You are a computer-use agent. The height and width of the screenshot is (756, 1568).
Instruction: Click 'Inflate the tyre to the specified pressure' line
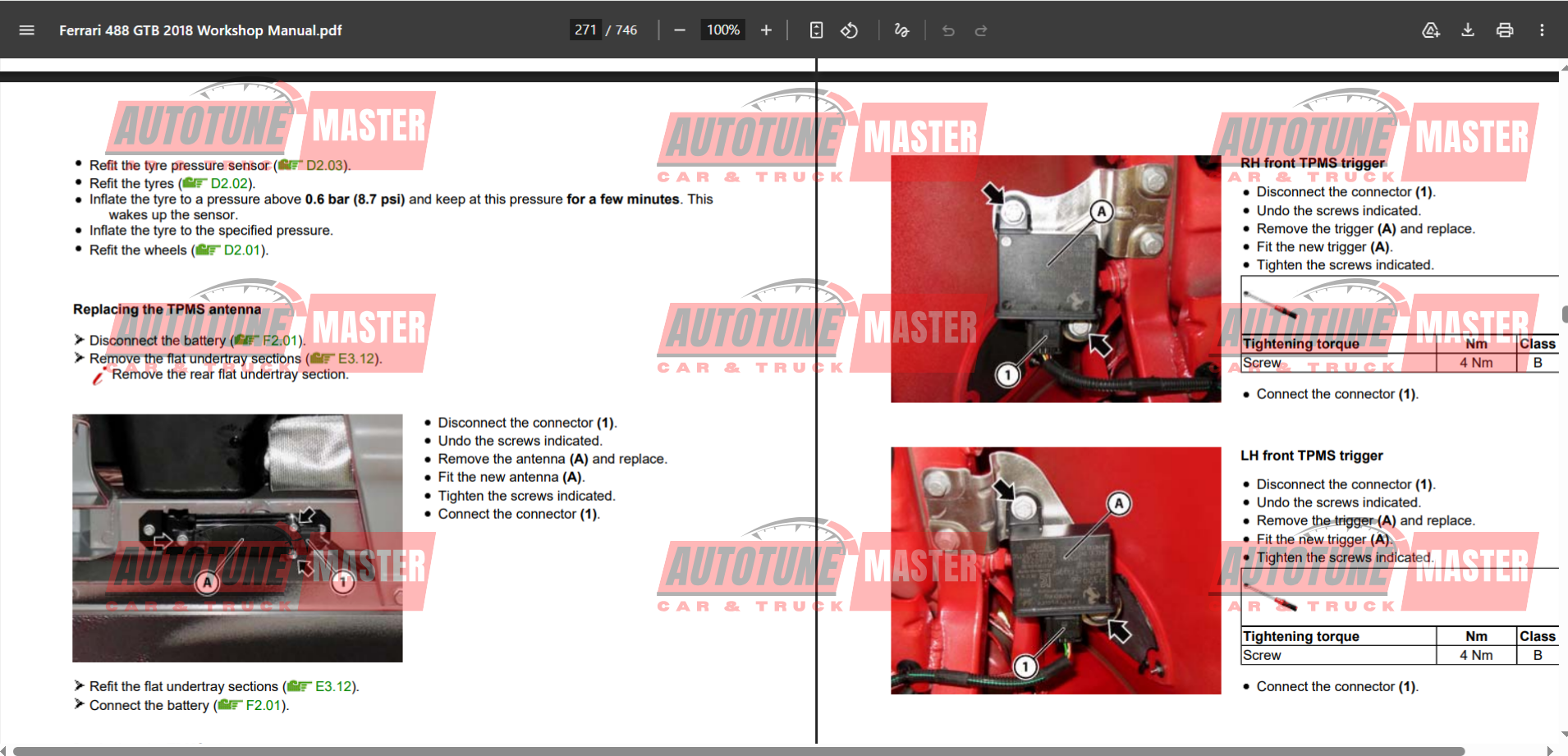tap(211, 231)
